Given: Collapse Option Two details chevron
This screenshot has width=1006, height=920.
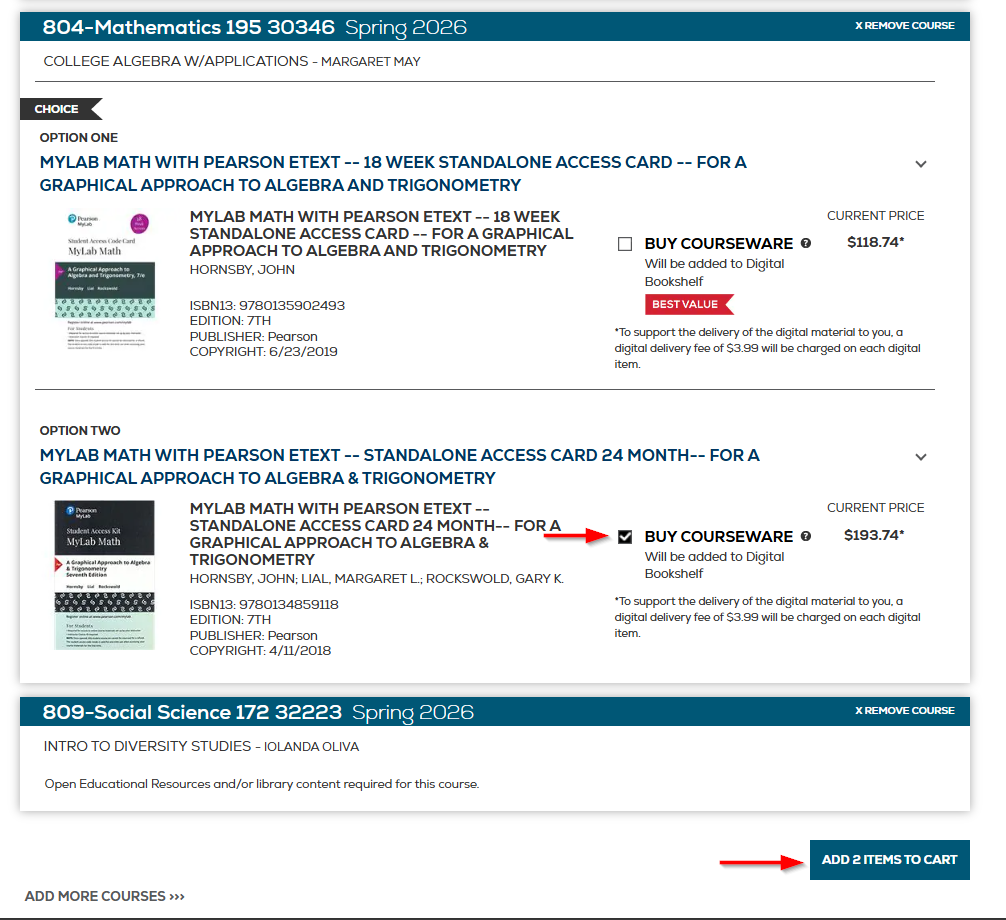Looking at the screenshot, I should point(921,457).
